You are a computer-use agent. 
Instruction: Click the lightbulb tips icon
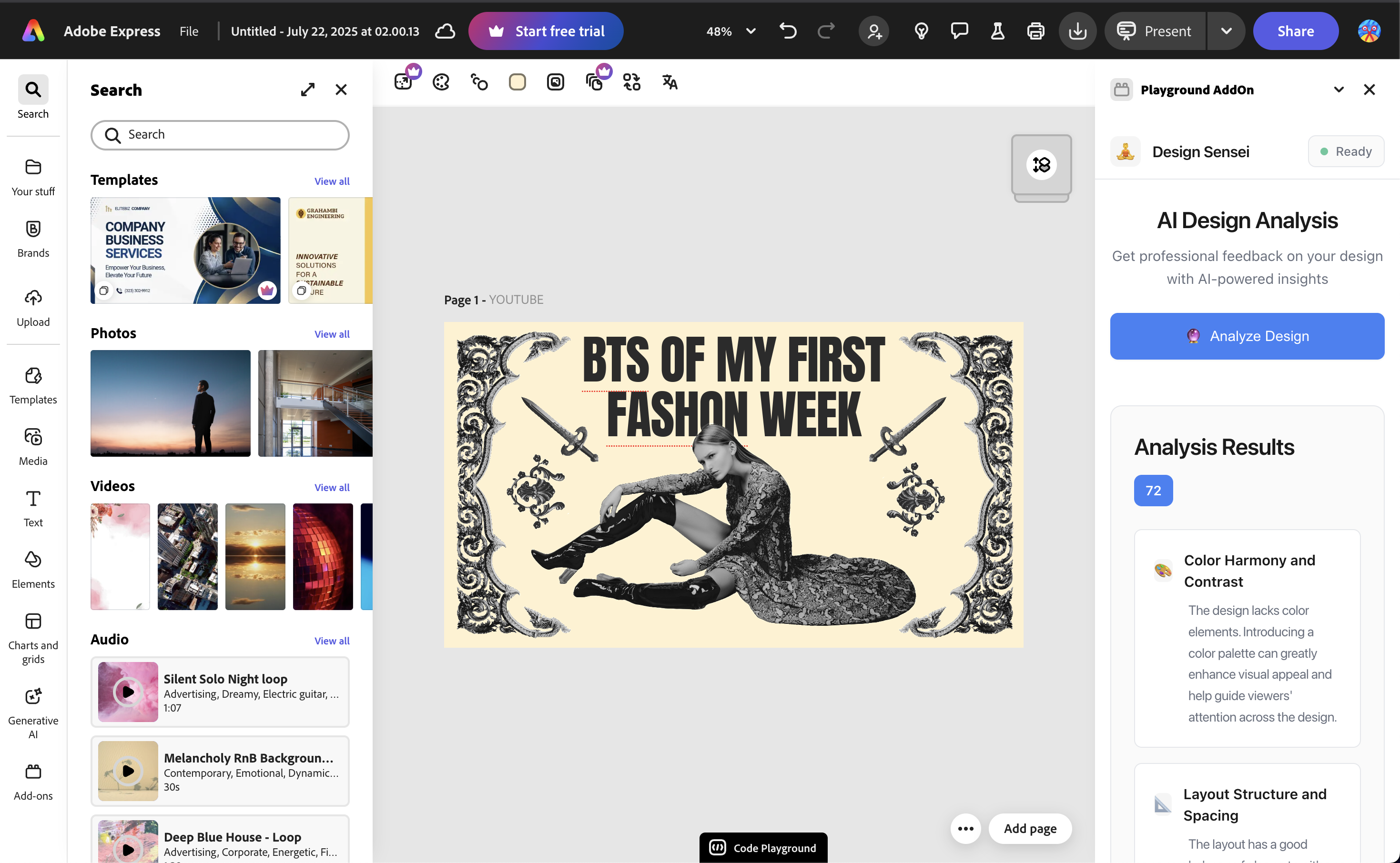[x=921, y=31]
